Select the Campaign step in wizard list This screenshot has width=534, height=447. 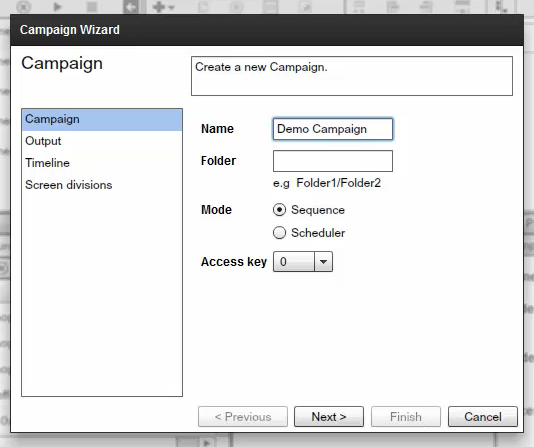coord(102,119)
